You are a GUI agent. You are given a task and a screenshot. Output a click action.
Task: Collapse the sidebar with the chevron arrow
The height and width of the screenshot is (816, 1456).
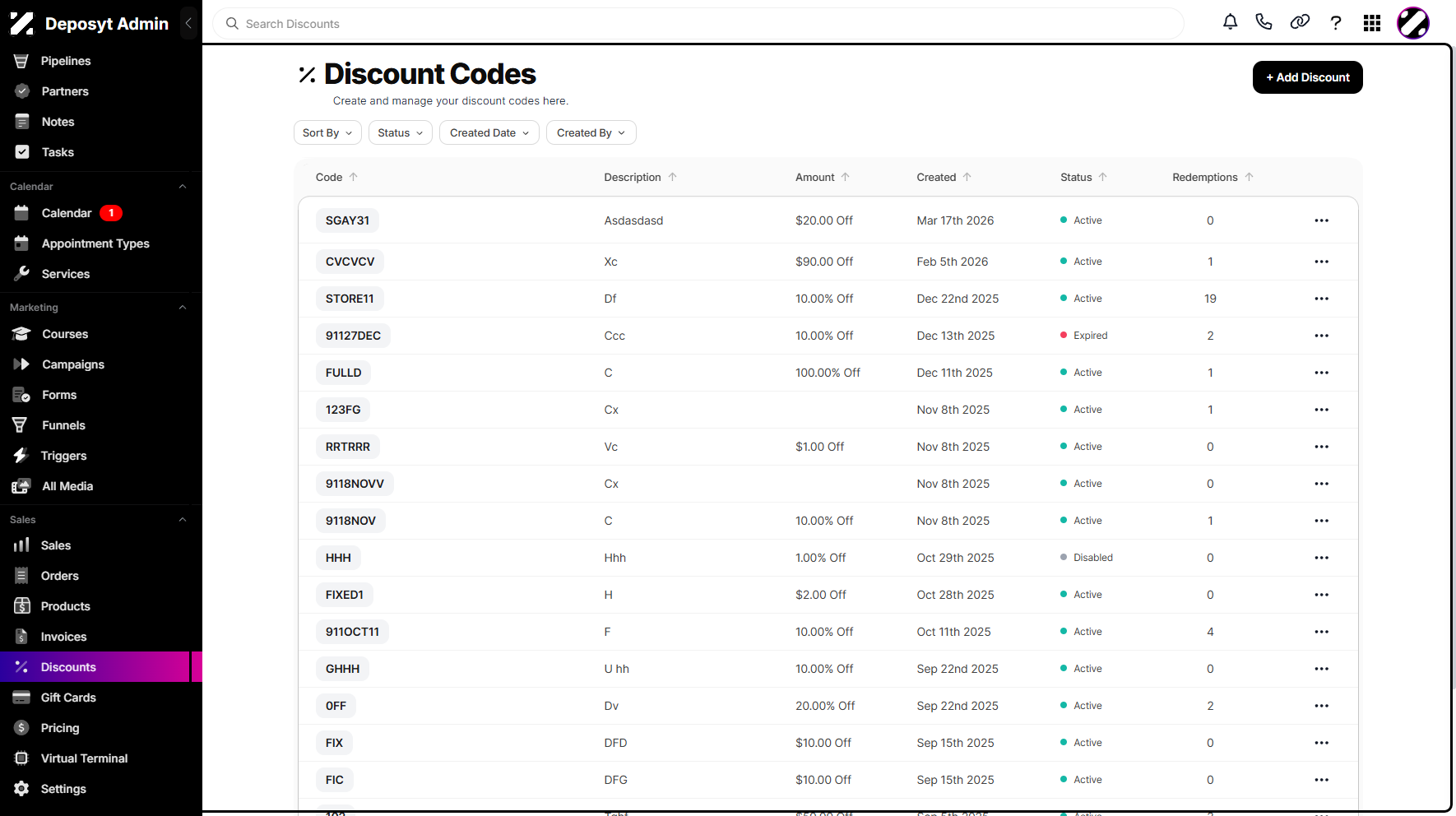tap(188, 23)
